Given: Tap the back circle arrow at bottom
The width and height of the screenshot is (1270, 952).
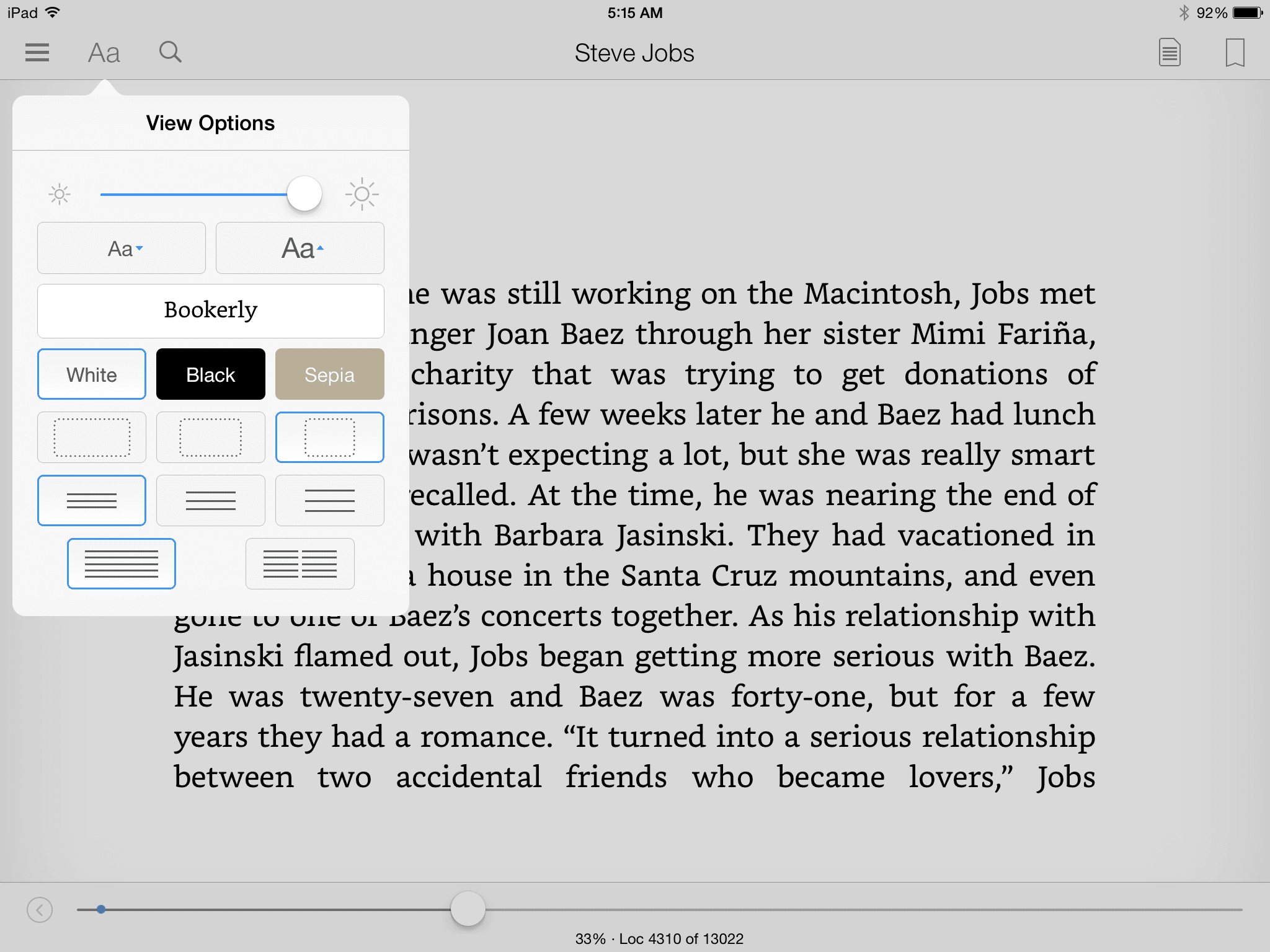Looking at the screenshot, I should point(40,910).
